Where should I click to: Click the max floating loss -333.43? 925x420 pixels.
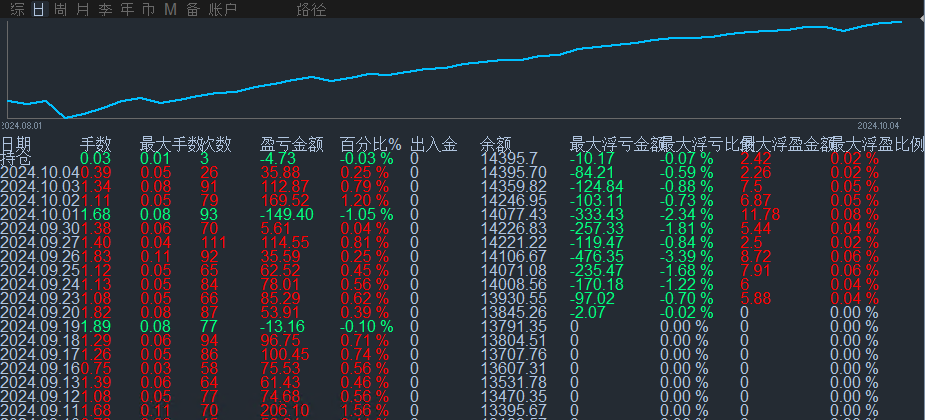click(x=596, y=215)
